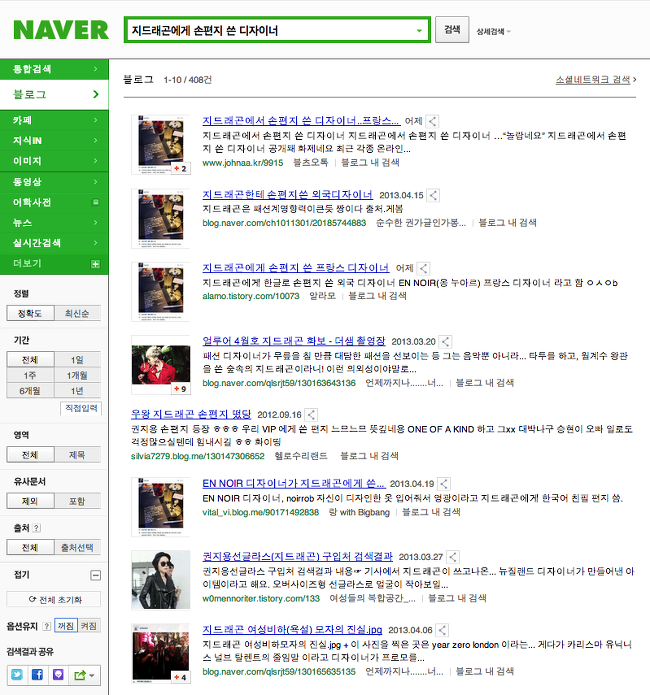Set period filter to 1주
This screenshot has width=650, height=695.
tap(30, 375)
